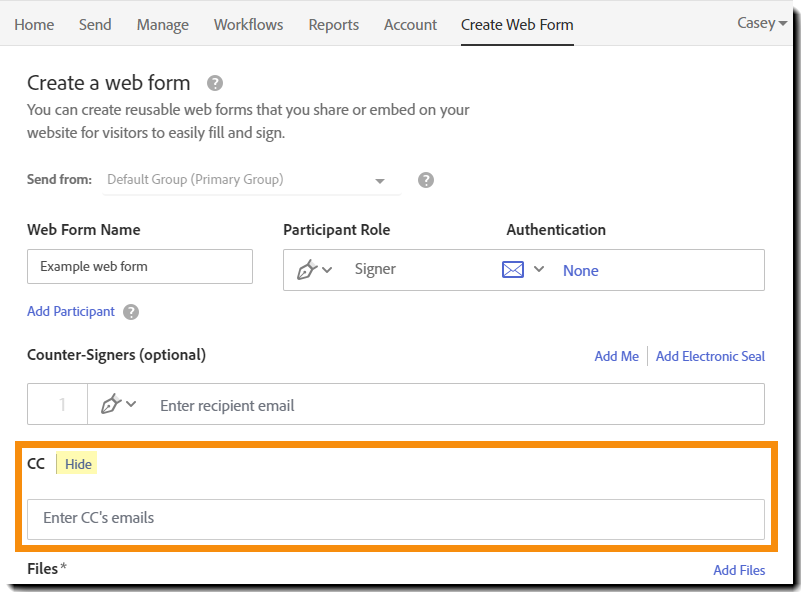Click the pen icon in Counter-Signers row
The height and width of the screenshot is (592, 801).
(111, 405)
